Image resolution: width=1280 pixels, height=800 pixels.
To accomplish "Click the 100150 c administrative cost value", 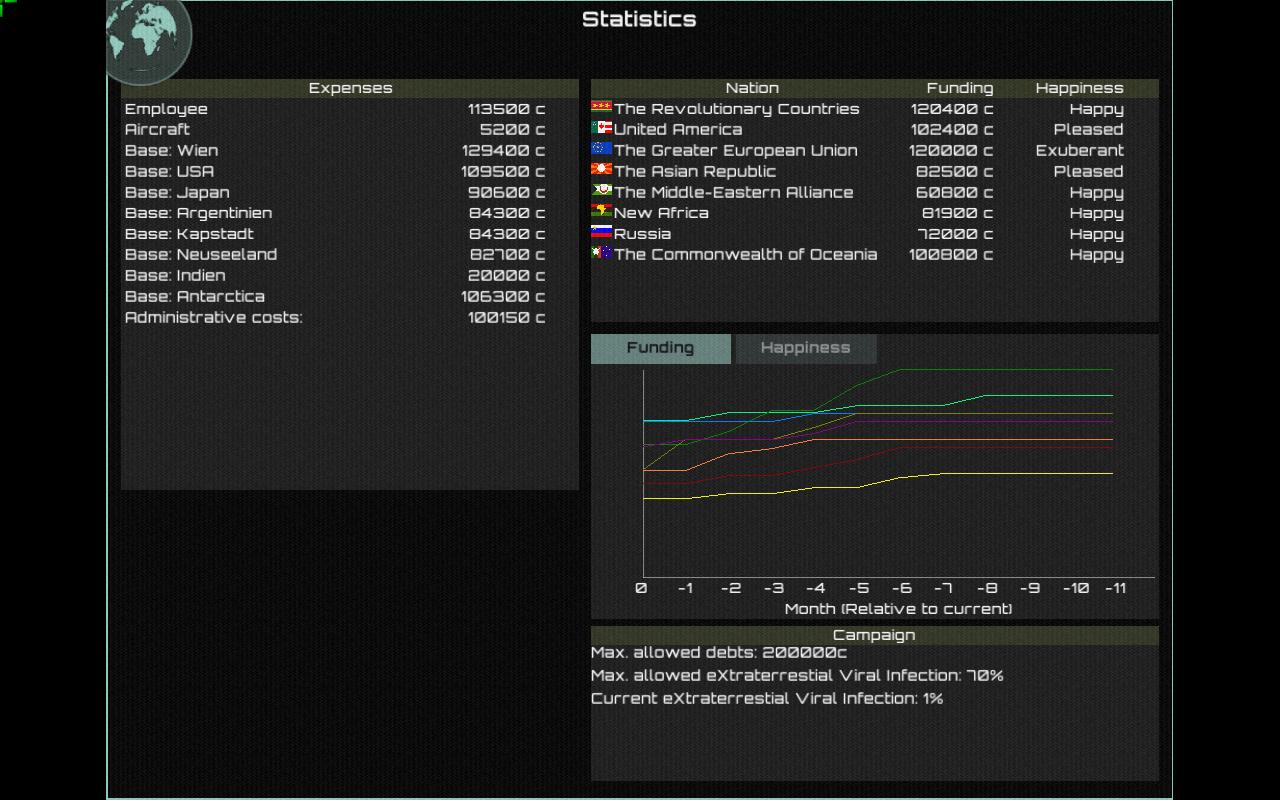I will pos(506,317).
